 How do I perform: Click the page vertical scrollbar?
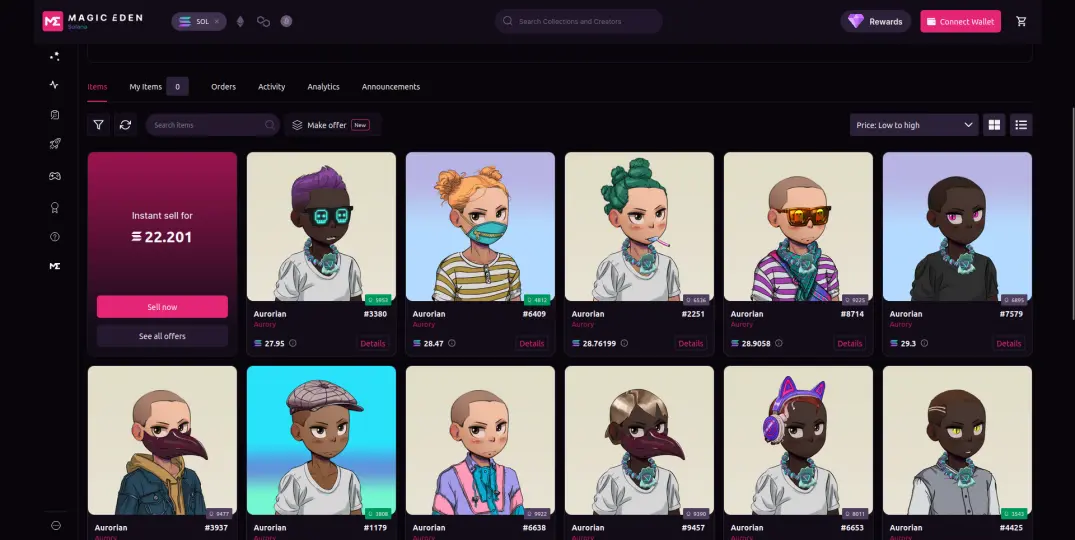(1072, 212)
